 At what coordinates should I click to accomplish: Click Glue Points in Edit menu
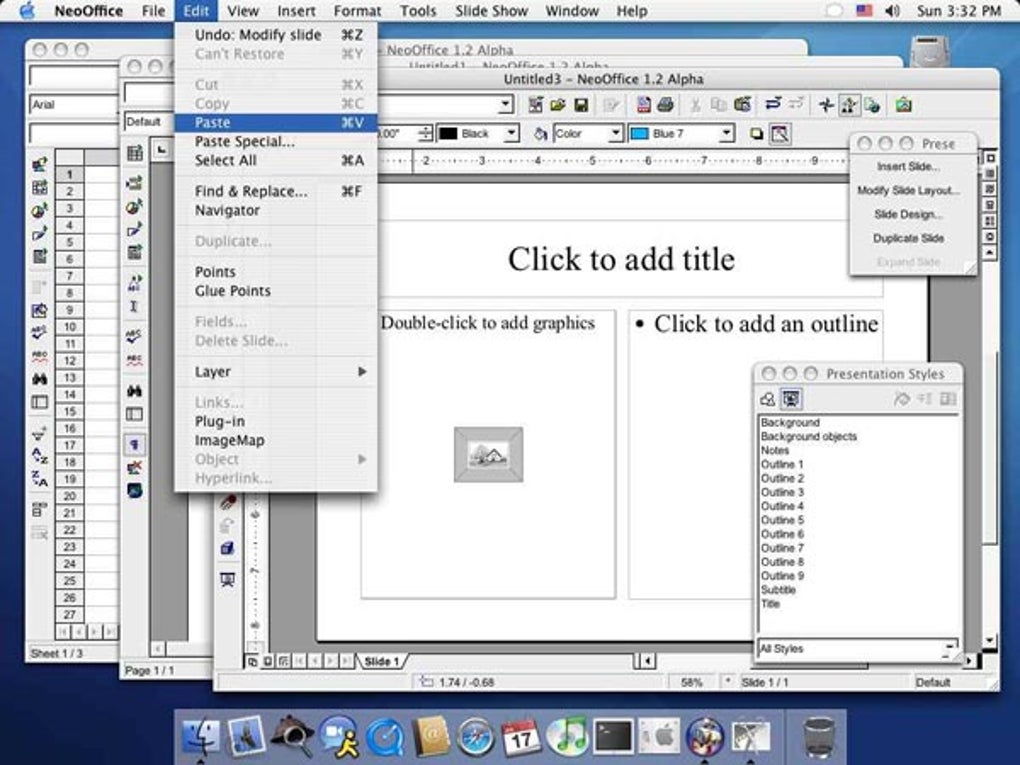276,291
